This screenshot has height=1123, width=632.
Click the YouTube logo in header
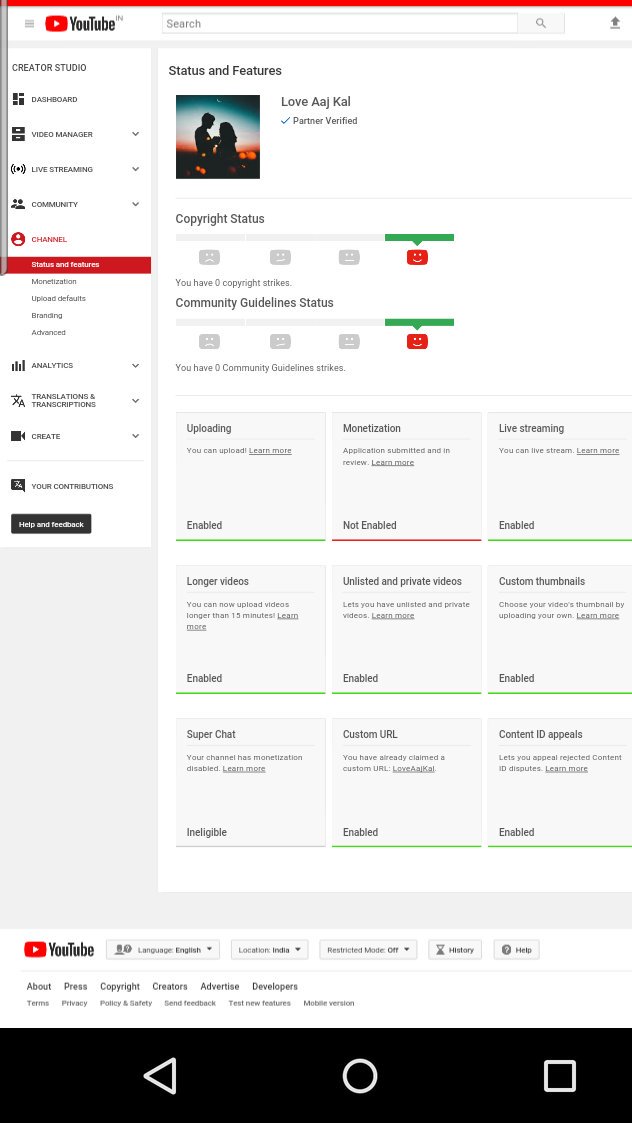pos(80,24)
